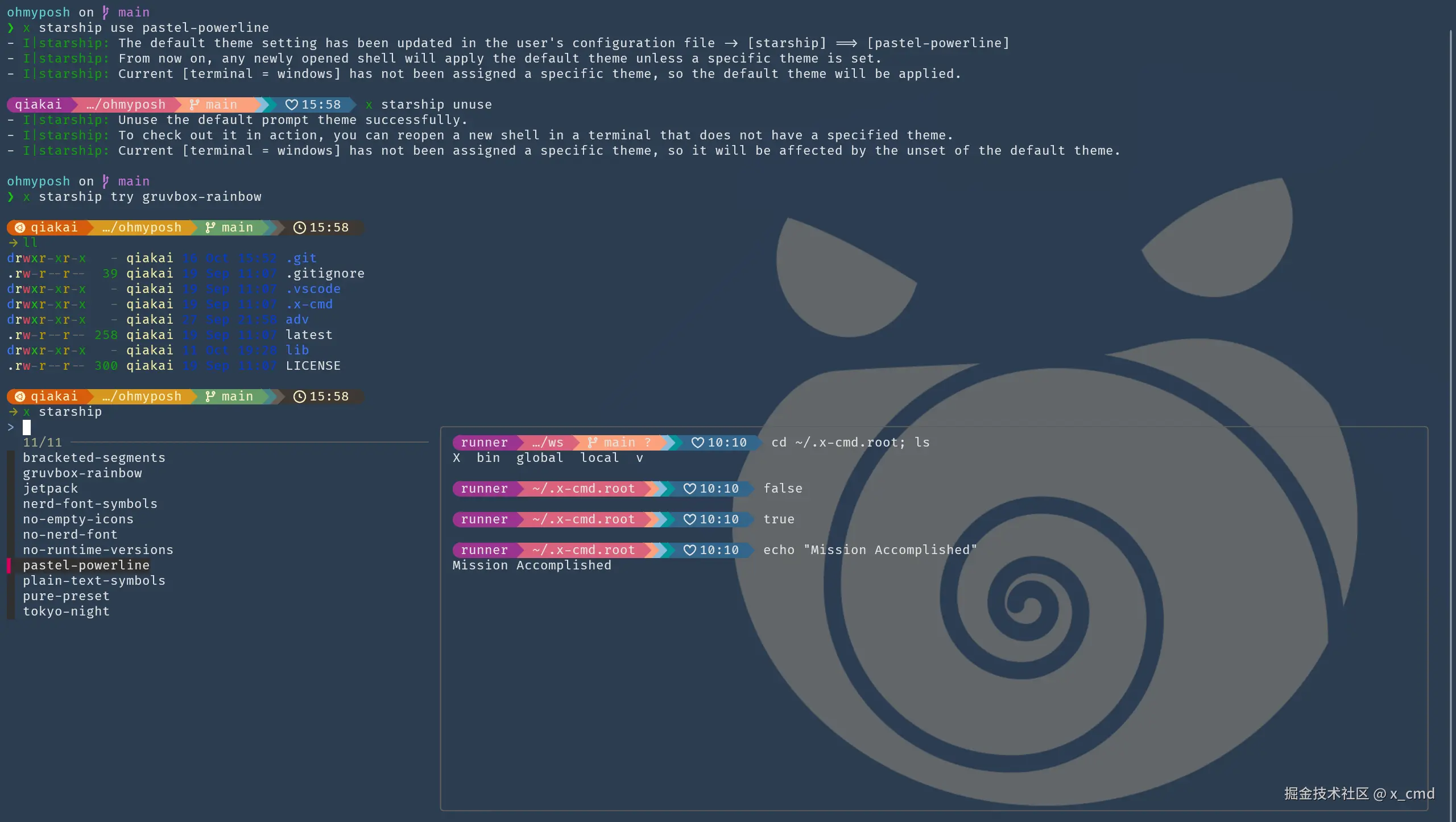Image resolution: width=1456 pixels, height=822 pixels.
Task: Click the branch glyph after 'ohmyposh on'
Action: pos(106,12)
